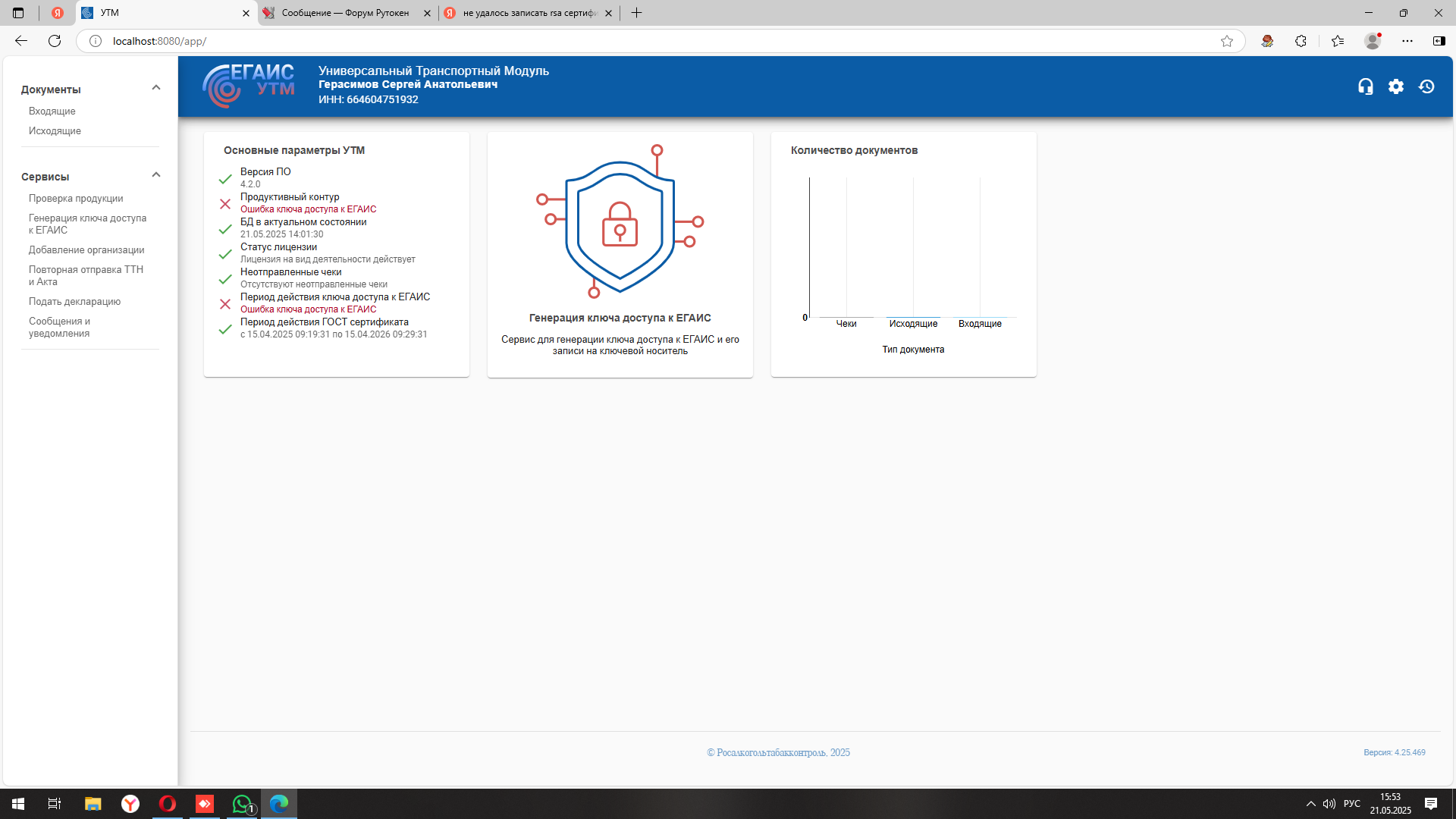This screenshot has height=819, width=1456.
Task: Click the green check next to Версия ПО
Action: click(x=225, y=179)
